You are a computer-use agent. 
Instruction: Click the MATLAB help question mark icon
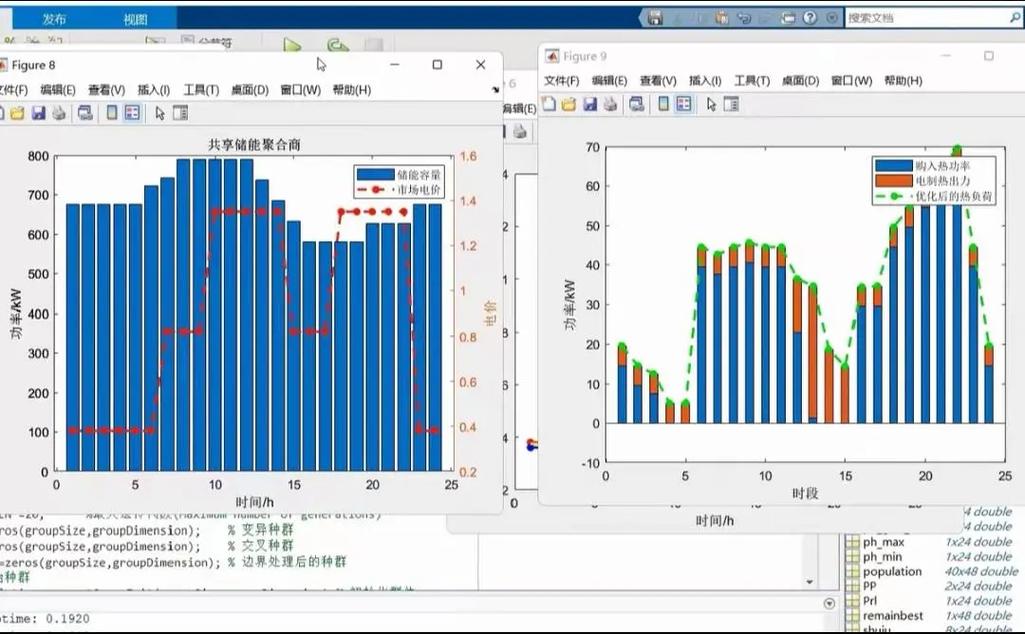809,18
